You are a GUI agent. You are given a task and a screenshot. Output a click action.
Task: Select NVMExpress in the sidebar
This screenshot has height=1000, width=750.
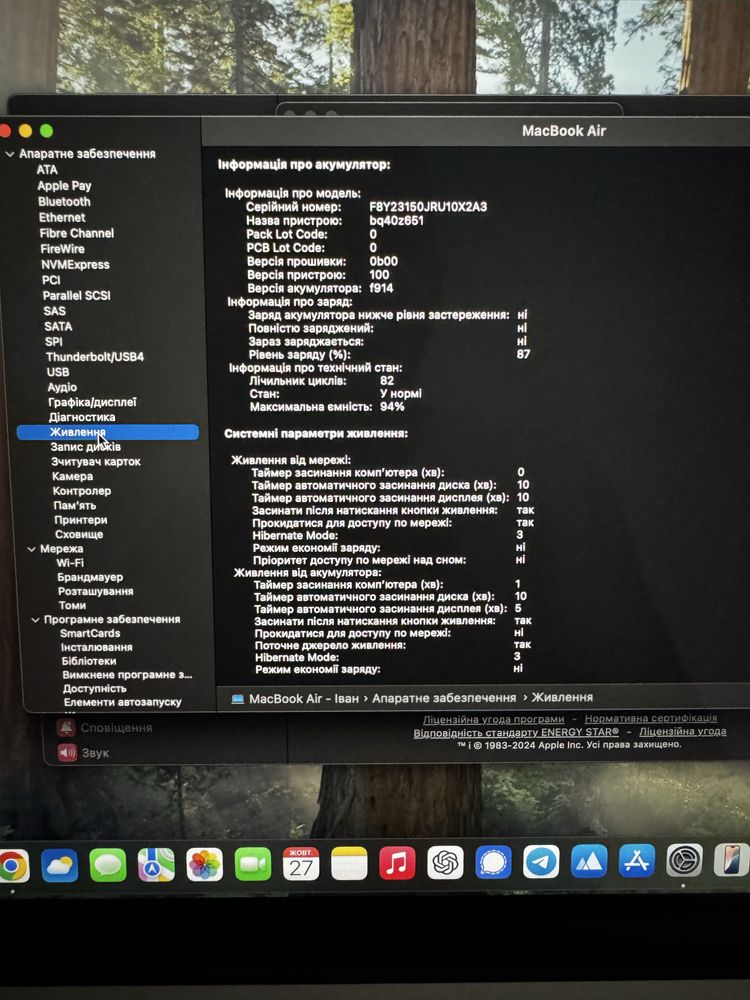(75, 264)
